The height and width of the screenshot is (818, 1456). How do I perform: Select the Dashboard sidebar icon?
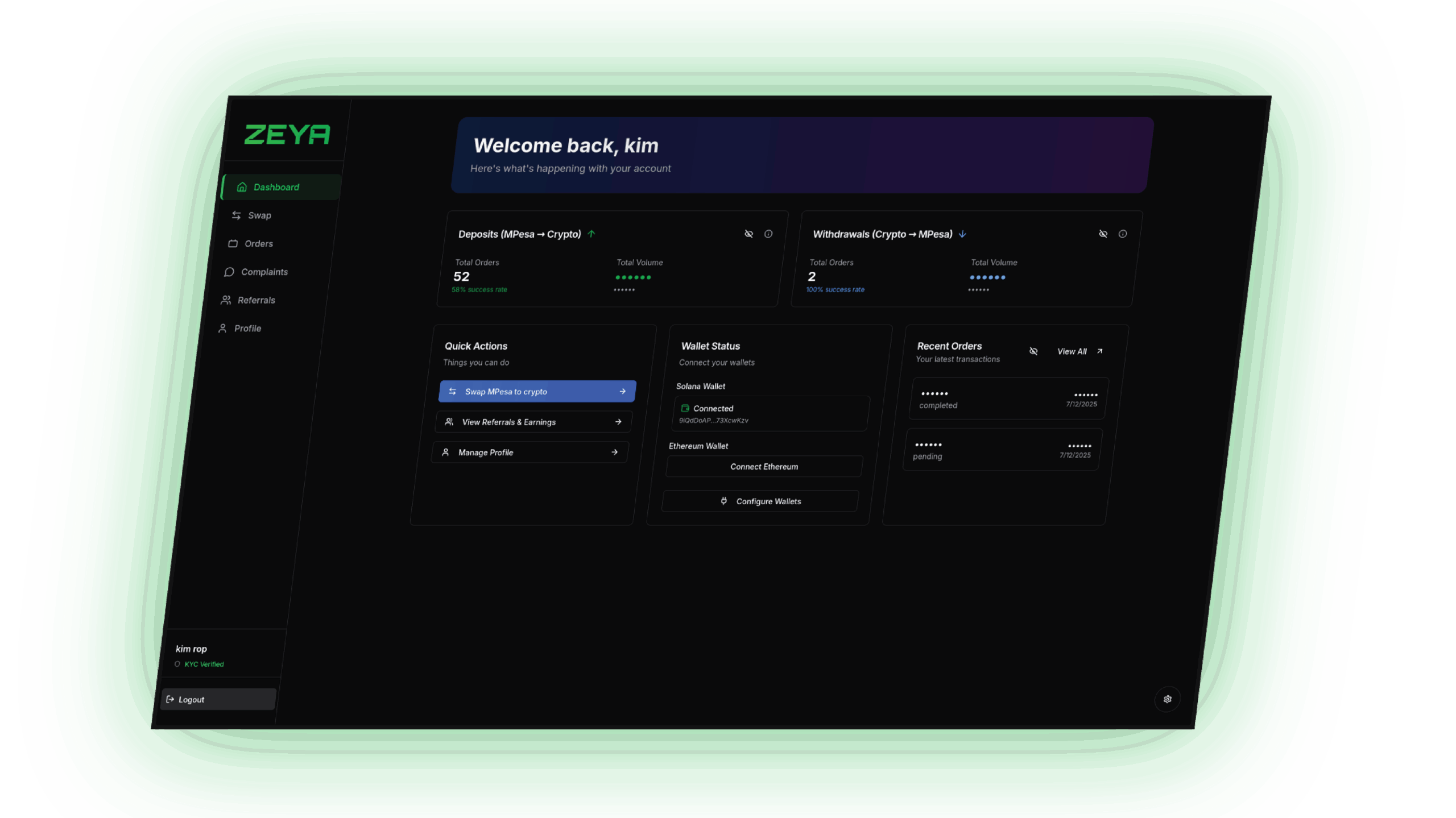242,186
